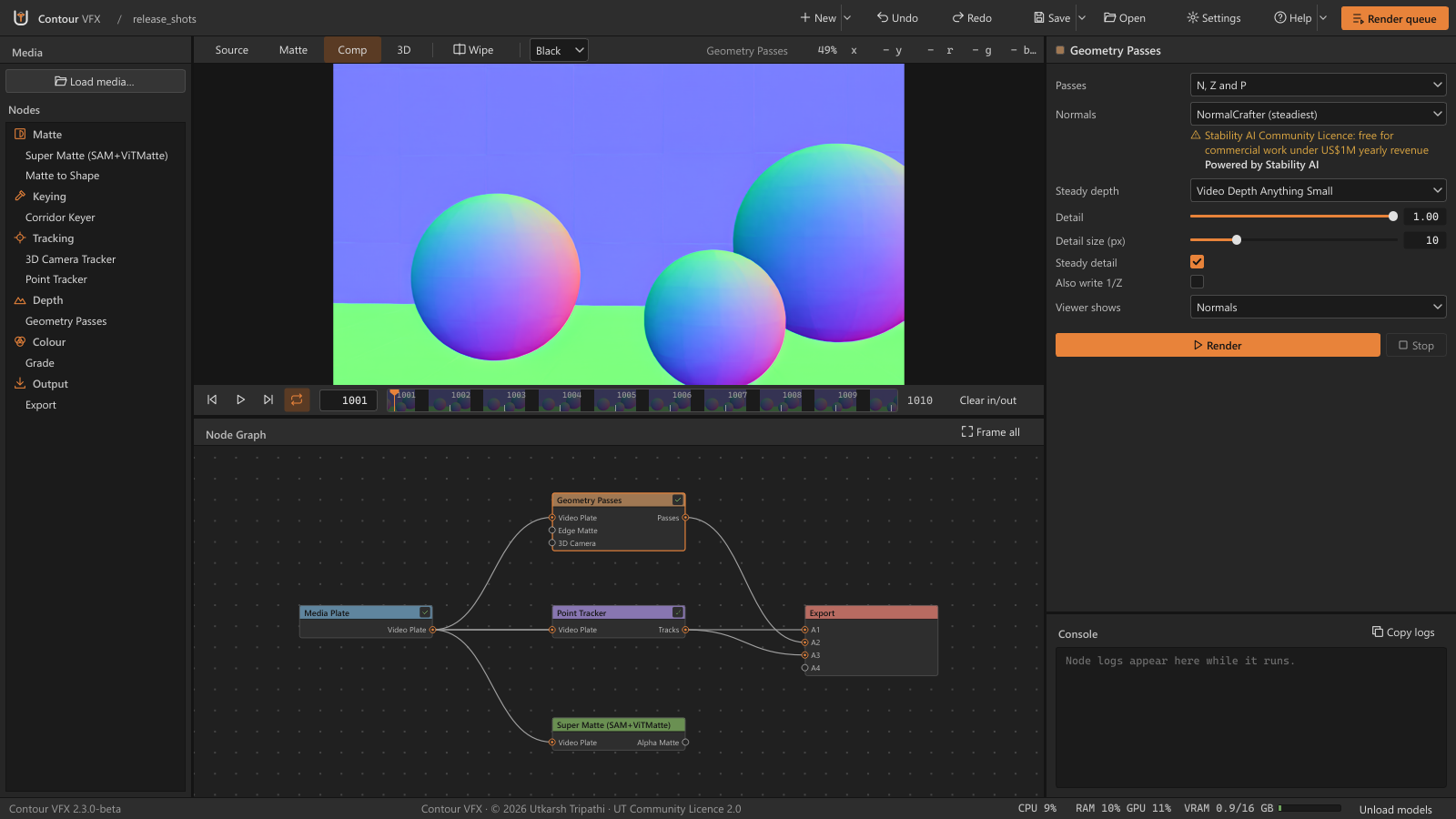The width and height of the screenshot is (1456, 819).
Task: Click the Contour VFX logo icon
Action: coord(21,17)
